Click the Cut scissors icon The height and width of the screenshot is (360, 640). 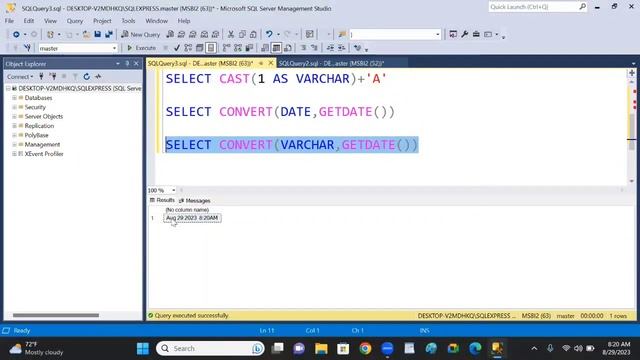(231, 35)
